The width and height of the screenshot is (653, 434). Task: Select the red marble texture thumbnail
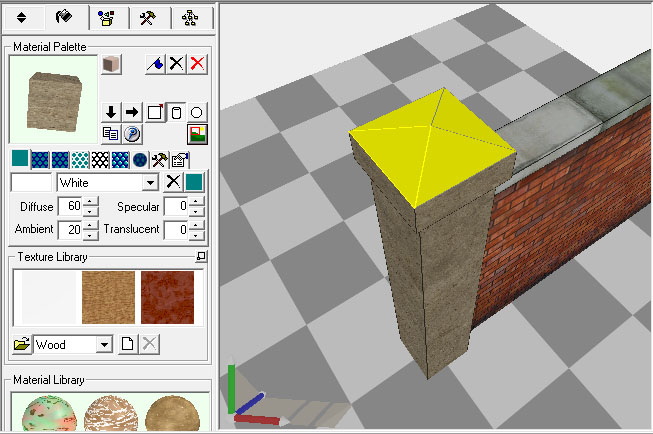[x=166, y=297]
